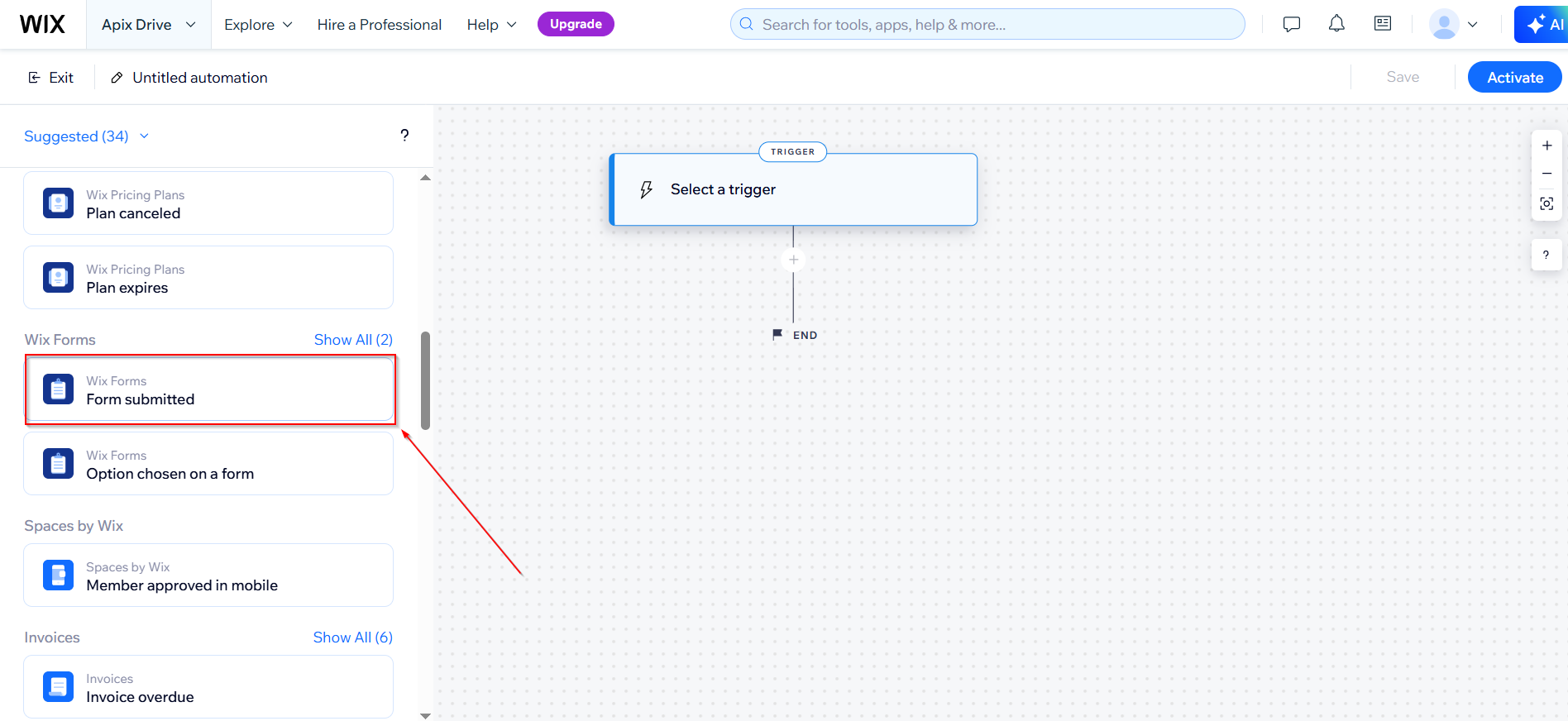Click the Plan canceled Pricing Plans icon

58,203
